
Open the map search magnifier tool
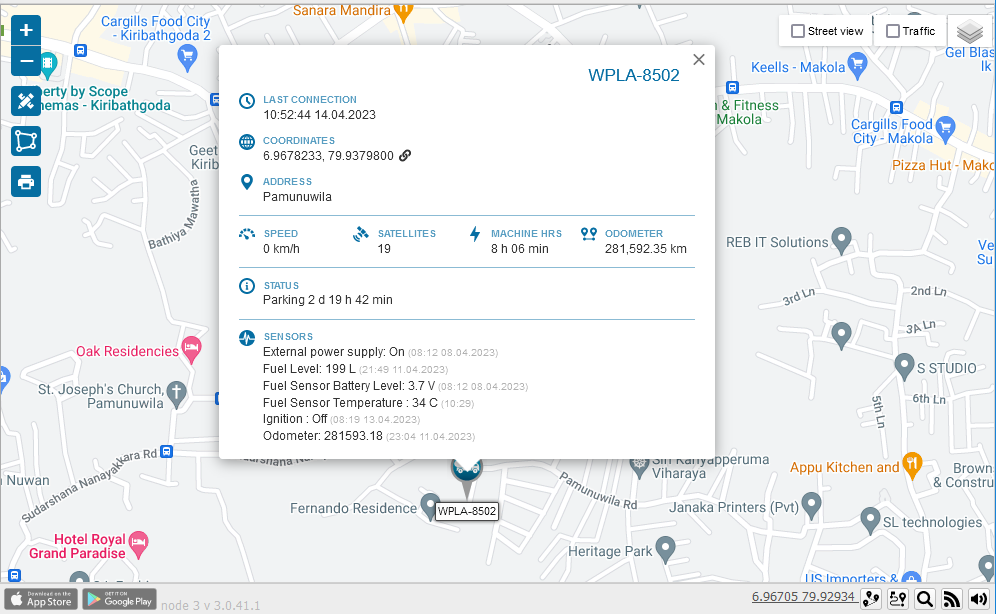925,598
